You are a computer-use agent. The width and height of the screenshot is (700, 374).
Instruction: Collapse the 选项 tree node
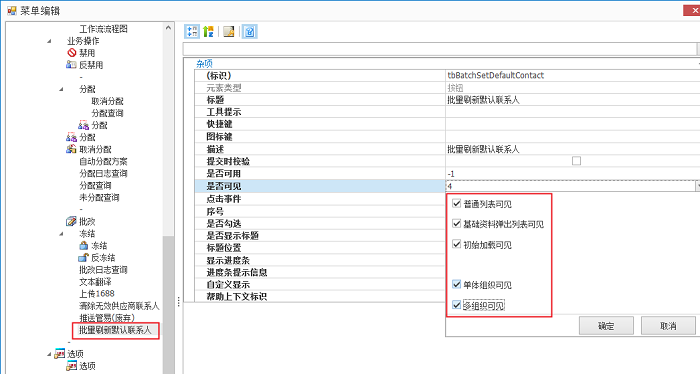point(49,354)
